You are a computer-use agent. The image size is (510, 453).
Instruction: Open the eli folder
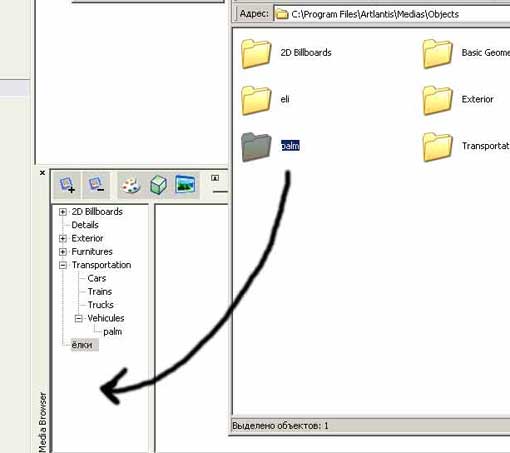pos(256,100)
